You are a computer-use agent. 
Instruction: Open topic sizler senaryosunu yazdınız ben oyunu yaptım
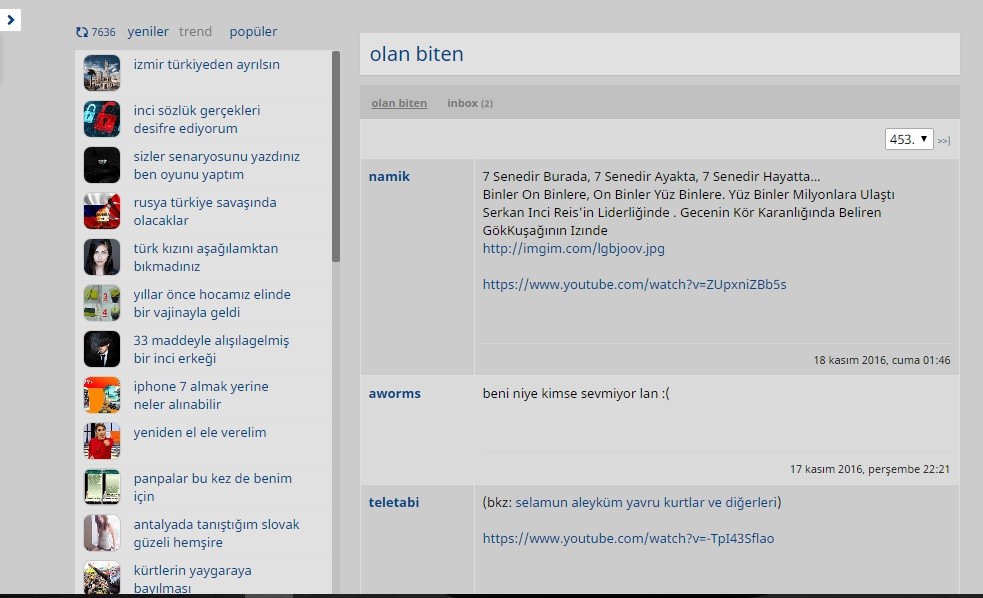coord(216,165)
